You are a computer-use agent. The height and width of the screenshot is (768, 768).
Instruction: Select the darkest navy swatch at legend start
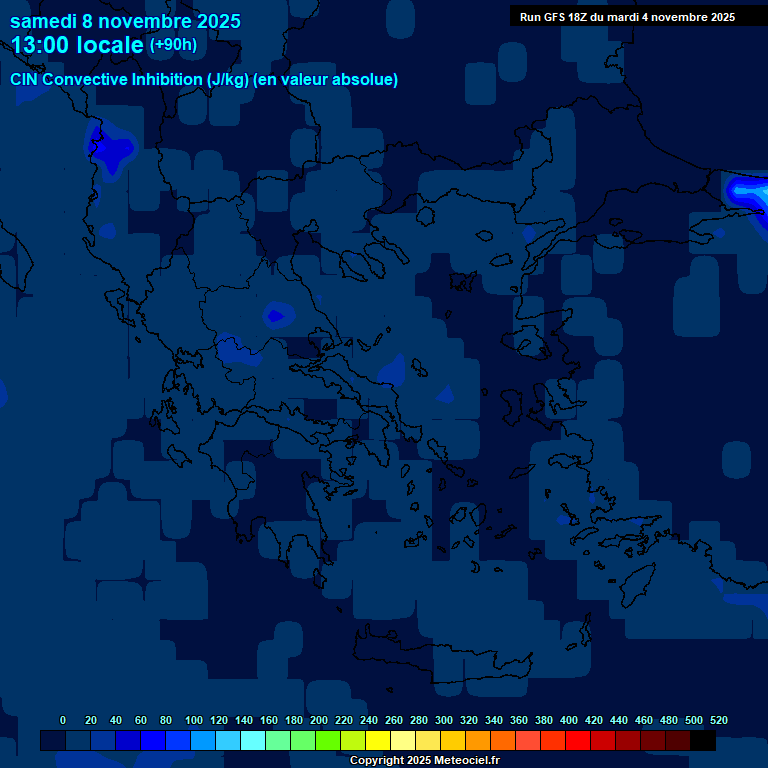point(53,741)
